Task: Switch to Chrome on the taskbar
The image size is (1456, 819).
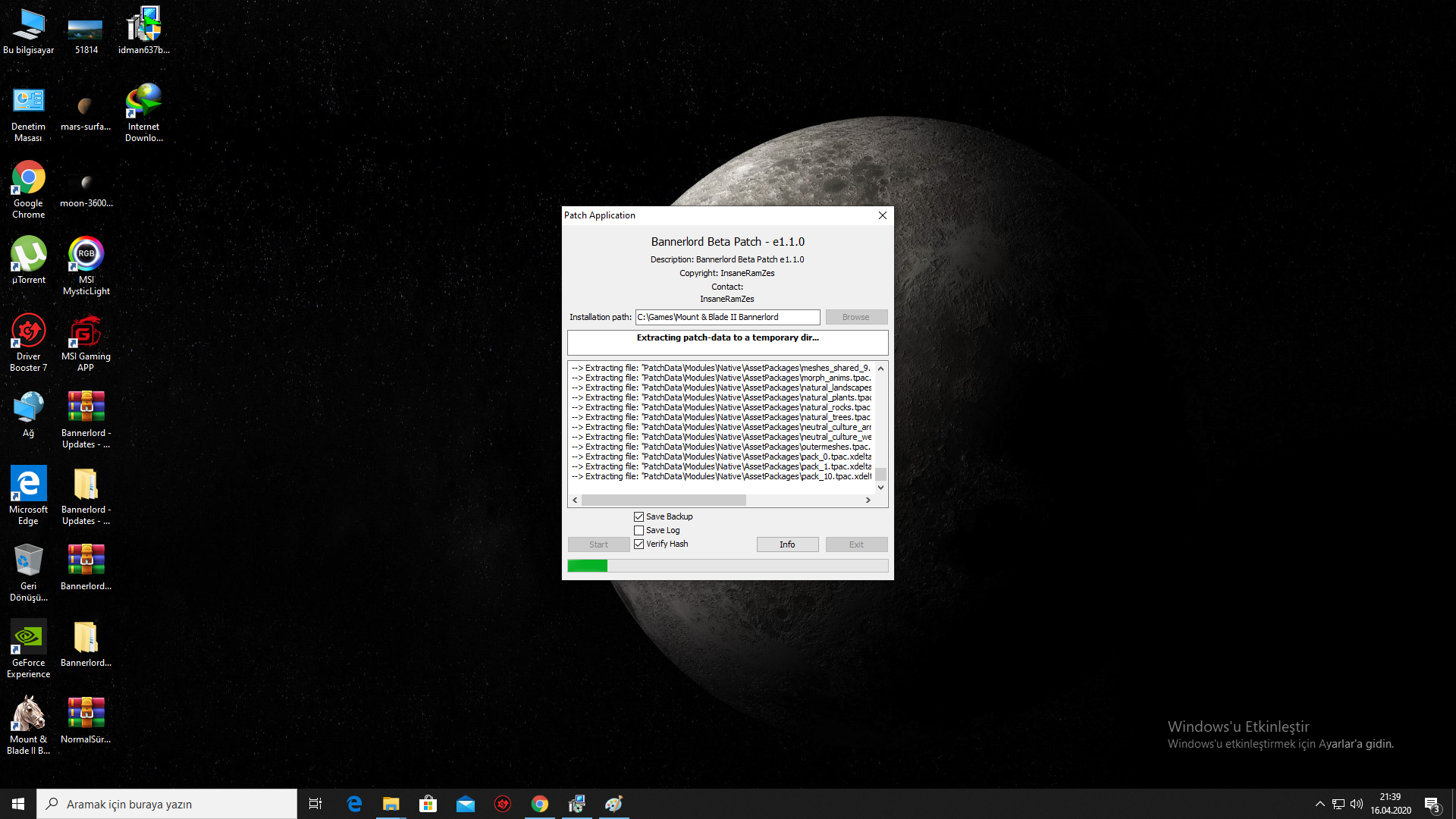Action: tap(540, 804)
